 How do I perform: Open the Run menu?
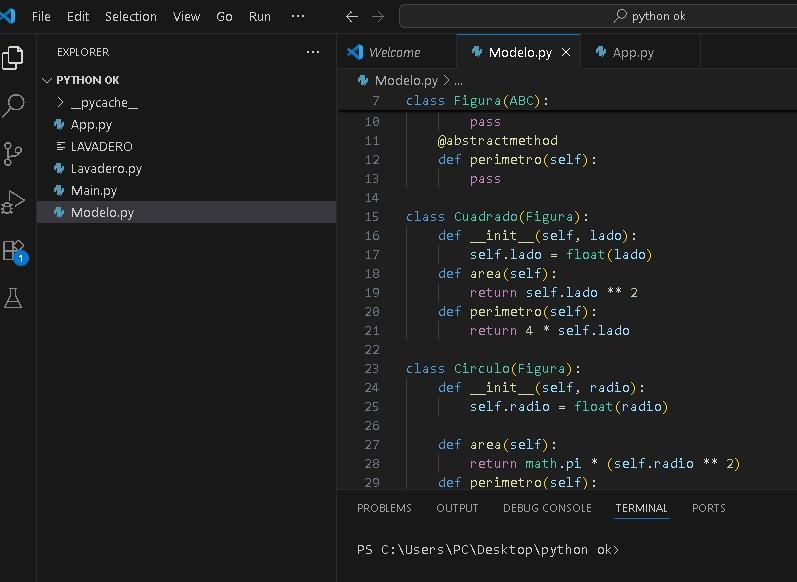259,16
